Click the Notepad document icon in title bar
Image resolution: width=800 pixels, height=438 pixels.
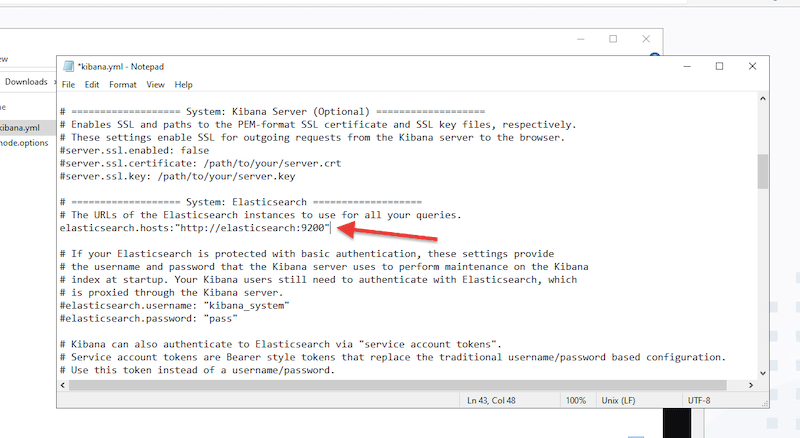68,67
